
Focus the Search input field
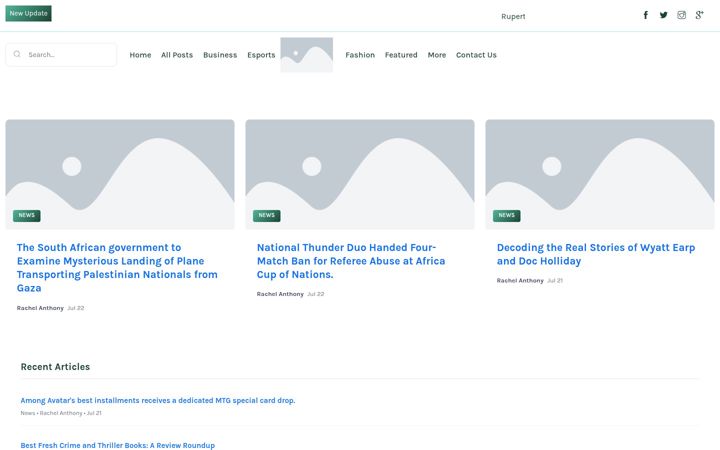coord(61,55)
